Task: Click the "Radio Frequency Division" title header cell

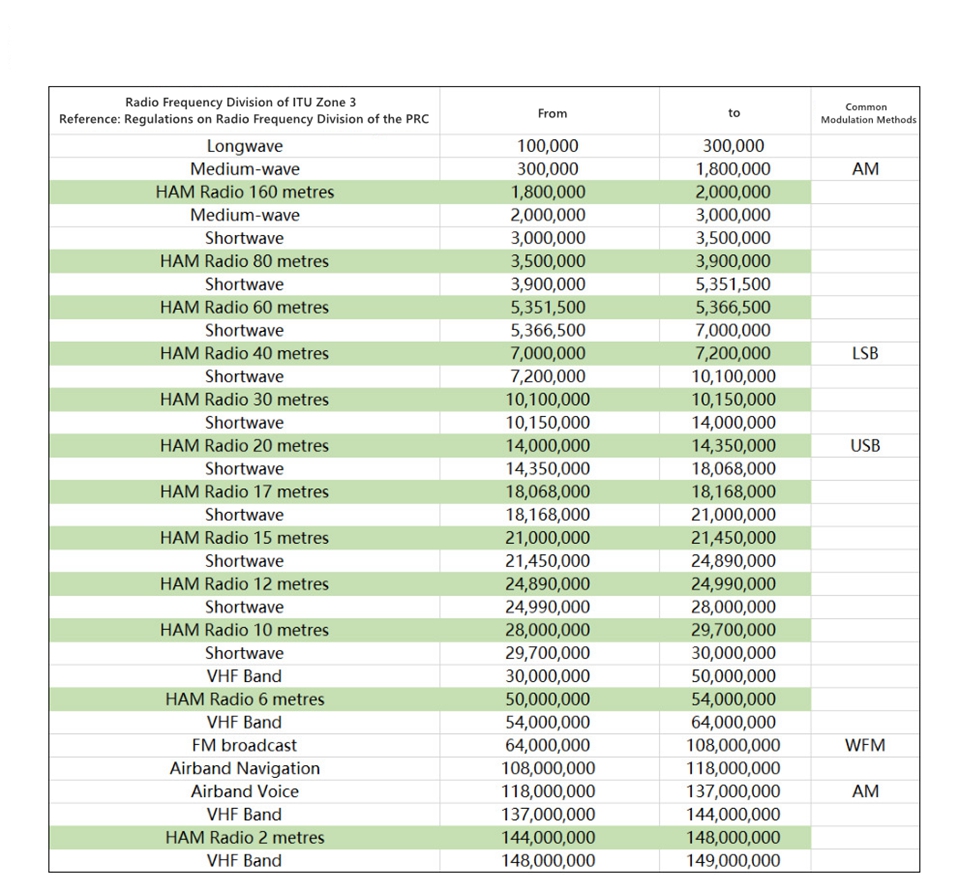Action: (x=245, y=110)
